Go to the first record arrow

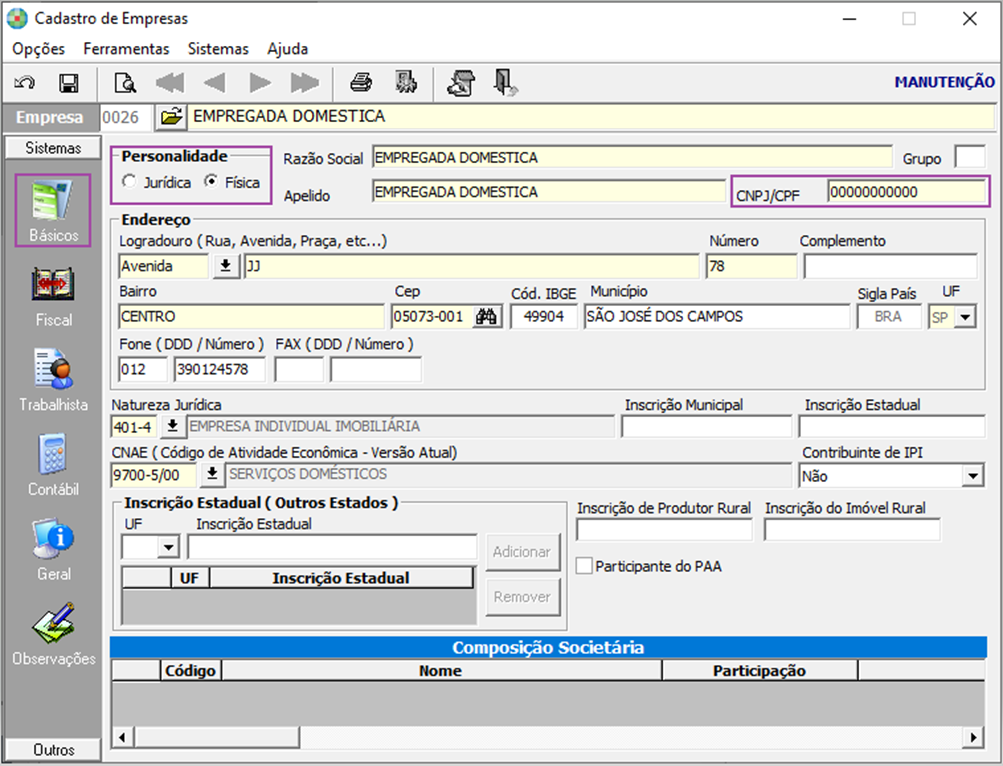[170, 83]
